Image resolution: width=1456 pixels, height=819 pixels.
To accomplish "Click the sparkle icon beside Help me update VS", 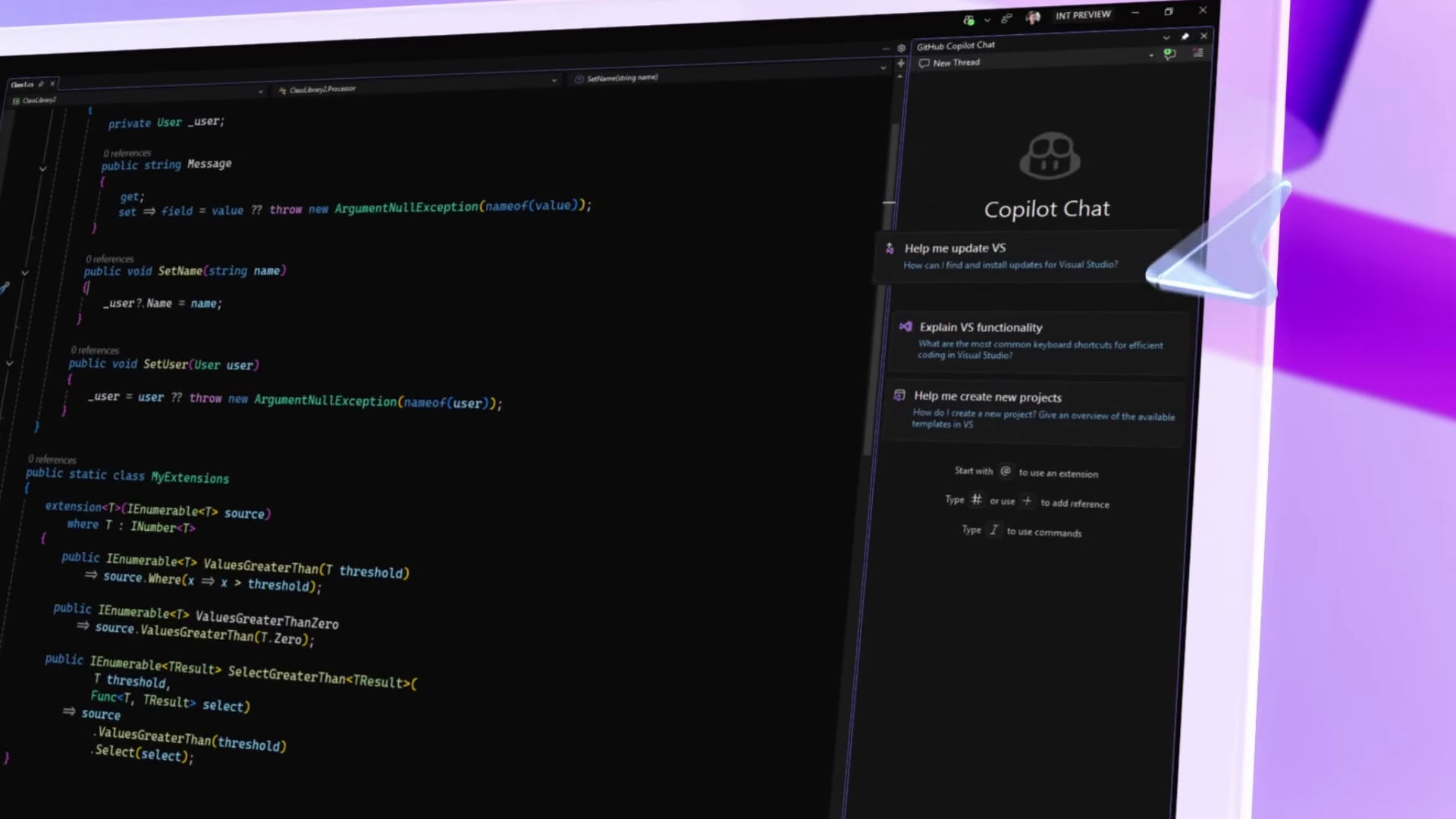I will click(890, 249).
